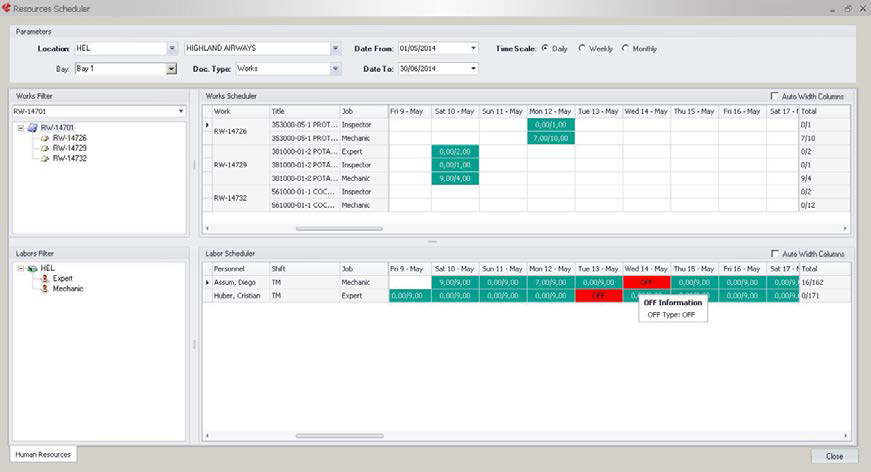The image size is (871, 472).
Task: Click the red OFF cell on Tue 13 - May
Action: (x=598, y=296)
